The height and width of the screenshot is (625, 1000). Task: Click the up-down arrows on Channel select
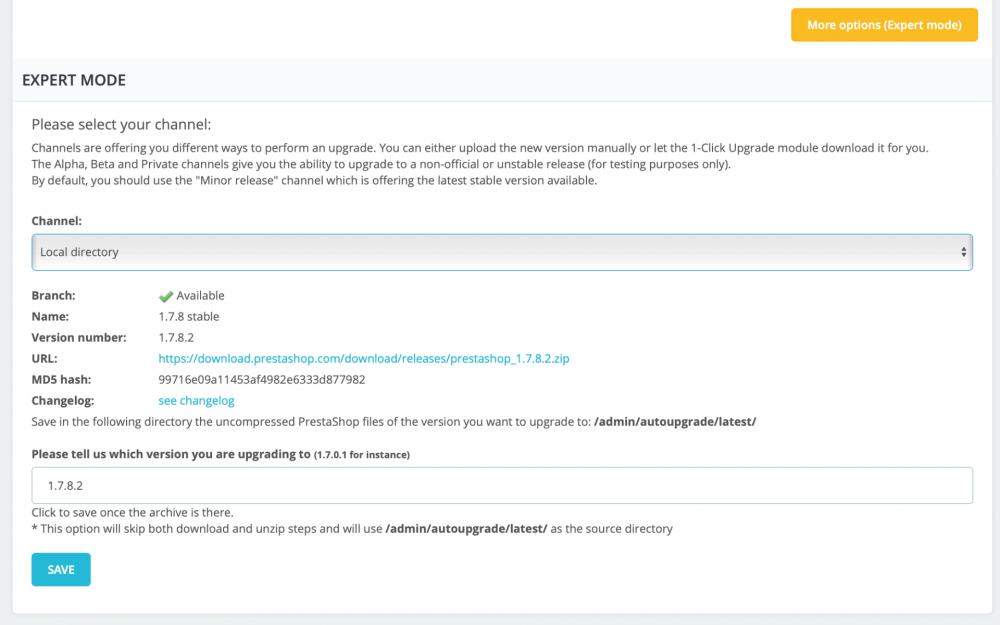[963, 252]
